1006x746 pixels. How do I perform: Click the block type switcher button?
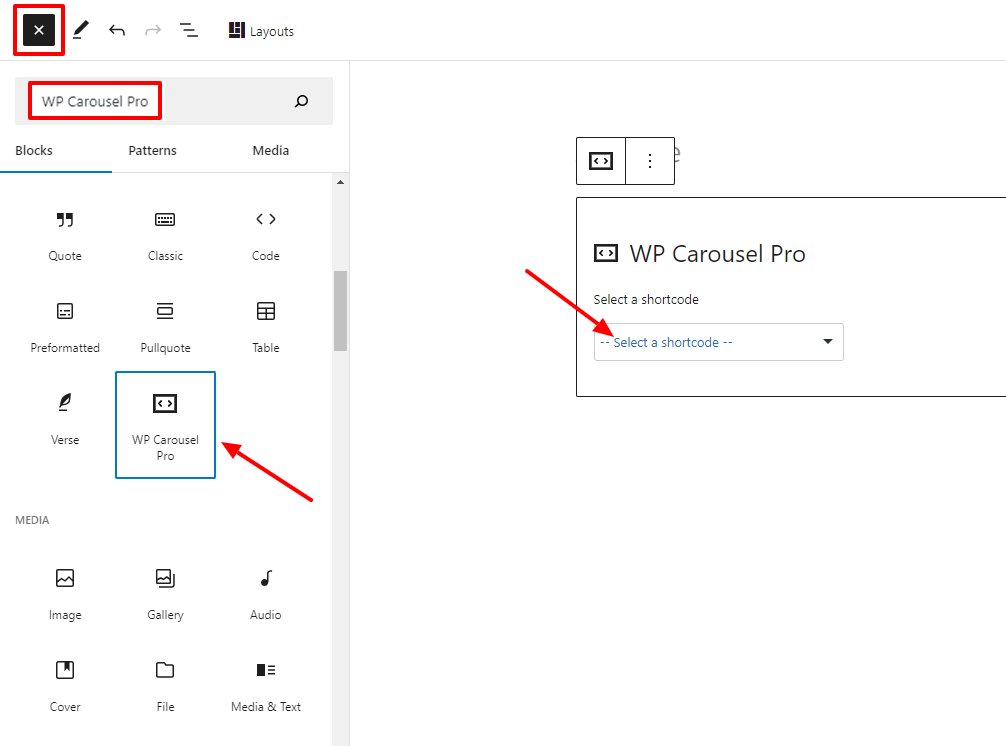[x=601, y=161]
